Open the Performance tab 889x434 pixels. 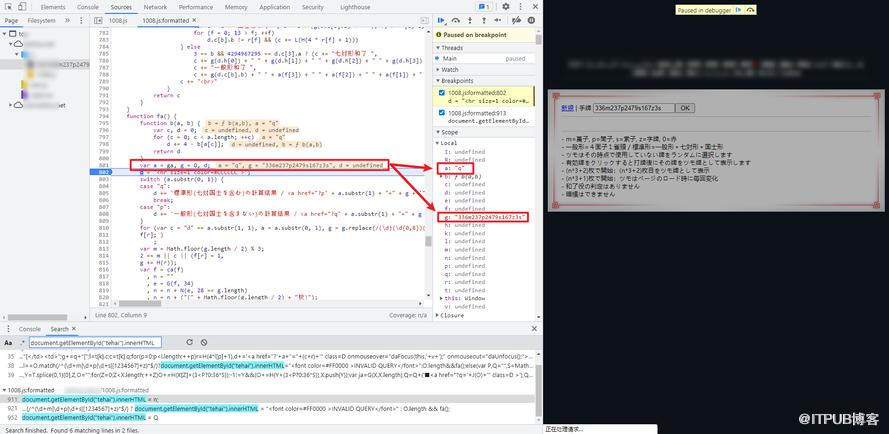[x=196, y=7]
